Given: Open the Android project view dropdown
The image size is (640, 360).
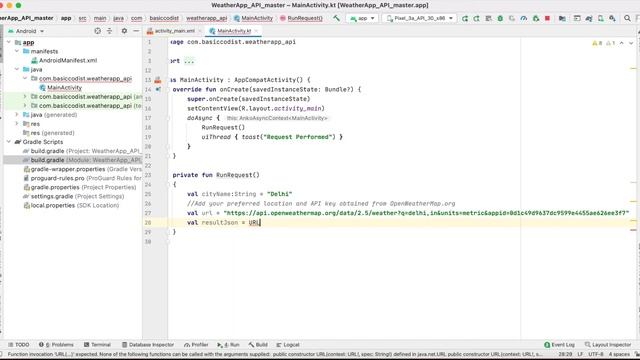Looking at the screenshot, I should (x=26, y=31).
